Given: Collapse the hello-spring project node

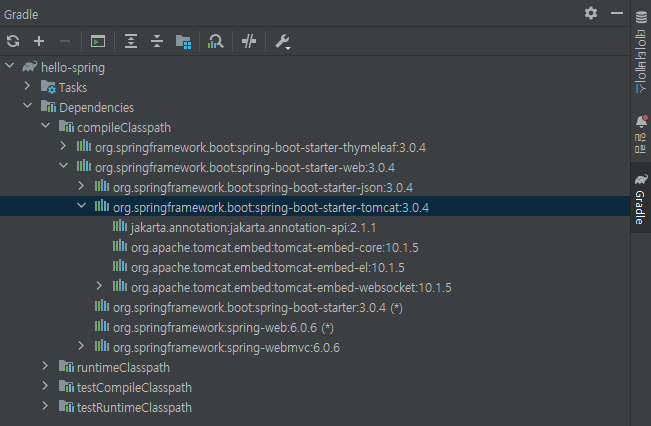Looking at the screenshot, I should (x=10, y=66).
